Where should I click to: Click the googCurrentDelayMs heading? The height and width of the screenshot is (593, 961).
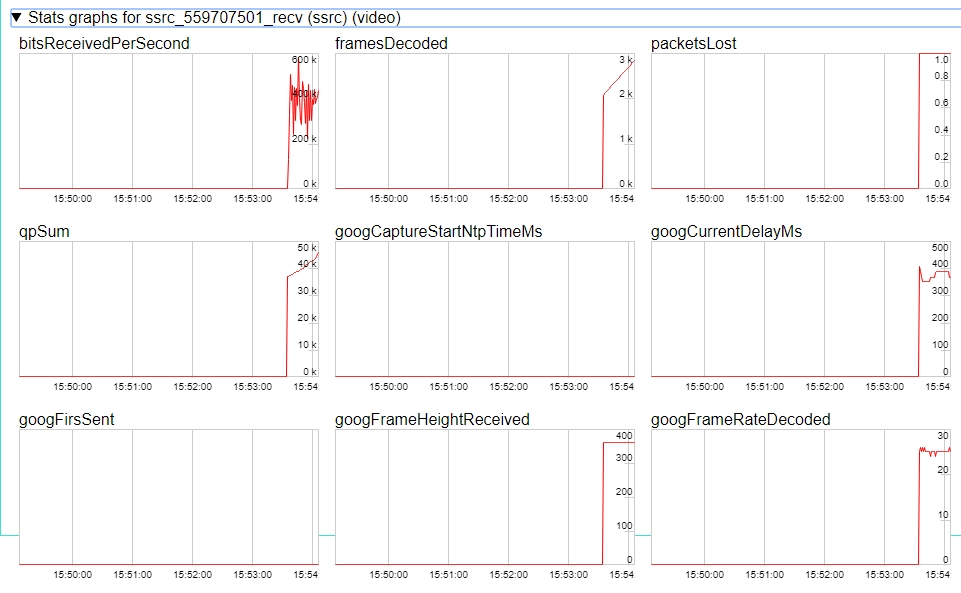tap(725, 232)
